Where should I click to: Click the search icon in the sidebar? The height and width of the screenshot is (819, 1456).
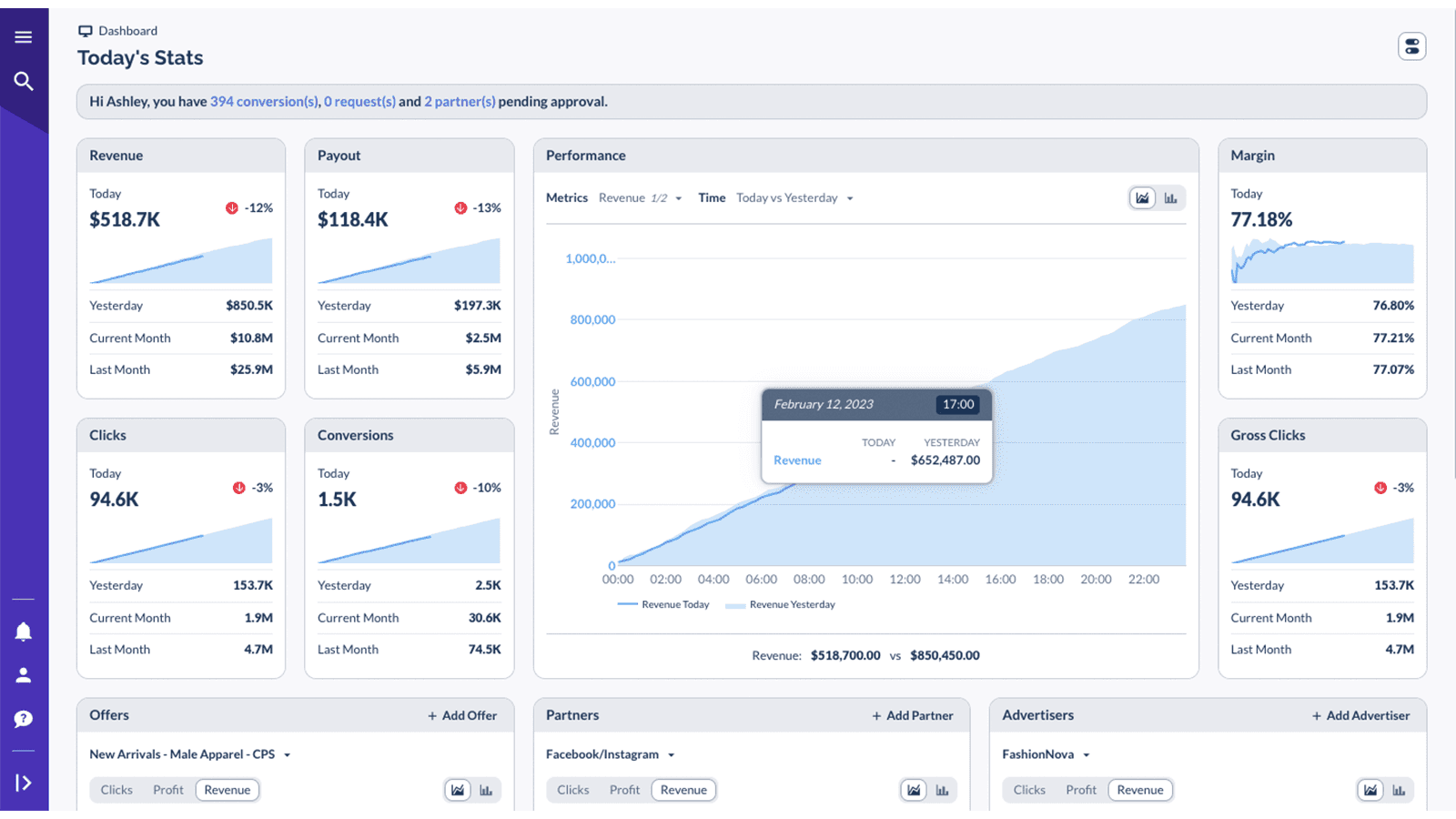[x=24, y=80]
